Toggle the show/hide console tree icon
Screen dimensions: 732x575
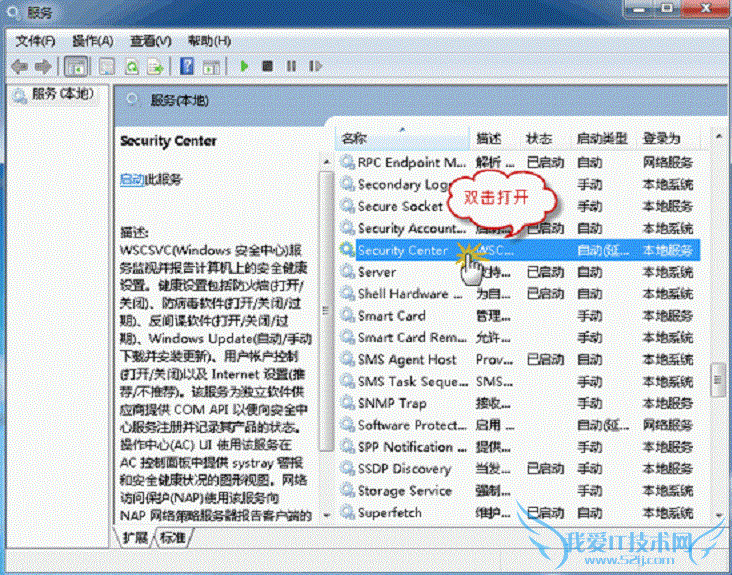[x=76, y=67]
